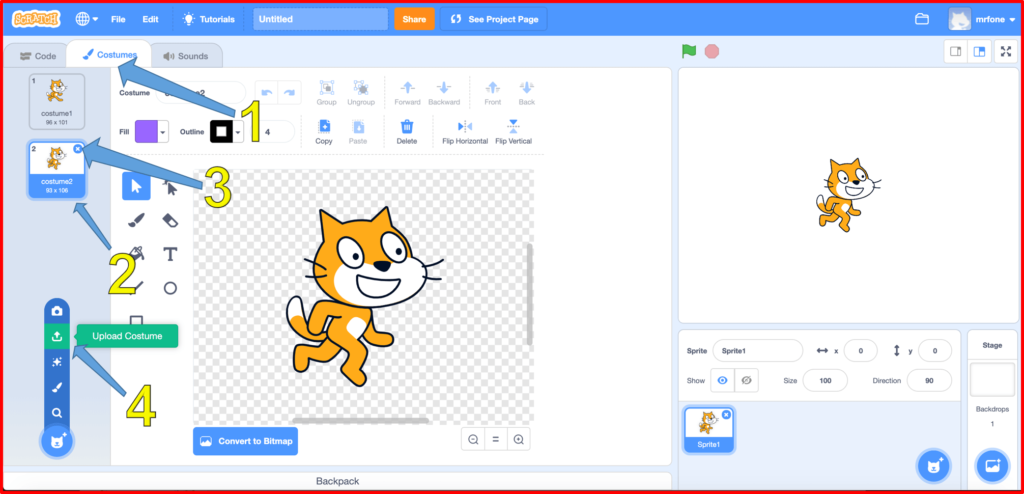Image resolution: width=1024 pixels, height=494 pixels.
Task: Switch to the Sounds tab
Action: [x=186, y=56]
